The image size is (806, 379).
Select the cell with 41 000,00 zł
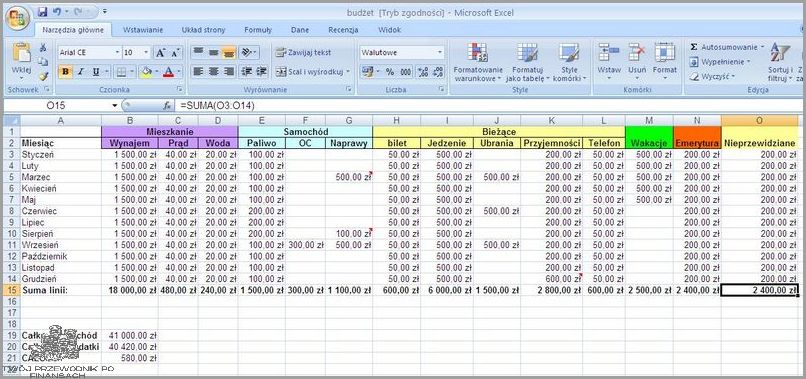(x=130, y=335)
